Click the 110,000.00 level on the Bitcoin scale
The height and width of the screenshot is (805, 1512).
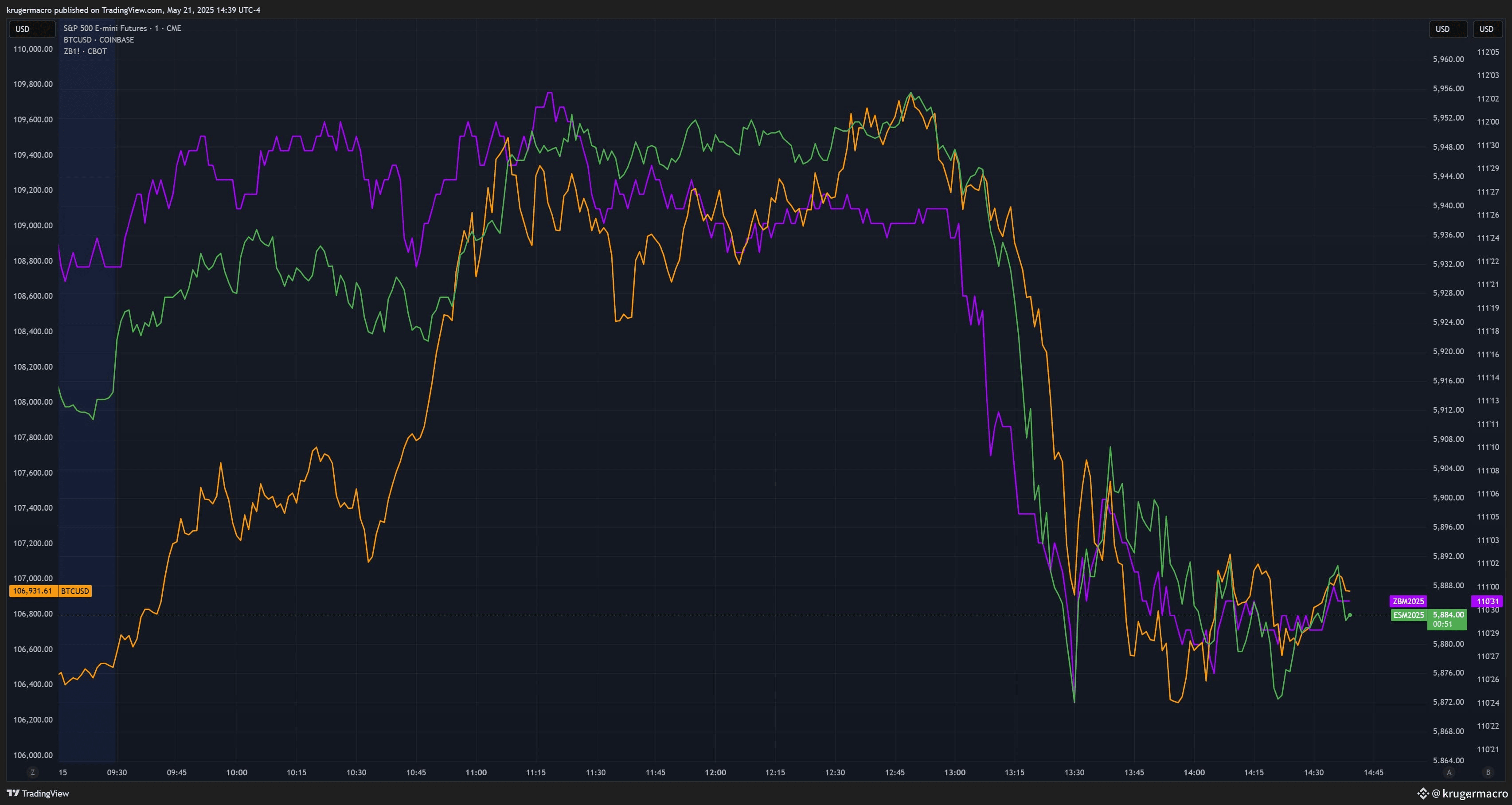(33, 49)
